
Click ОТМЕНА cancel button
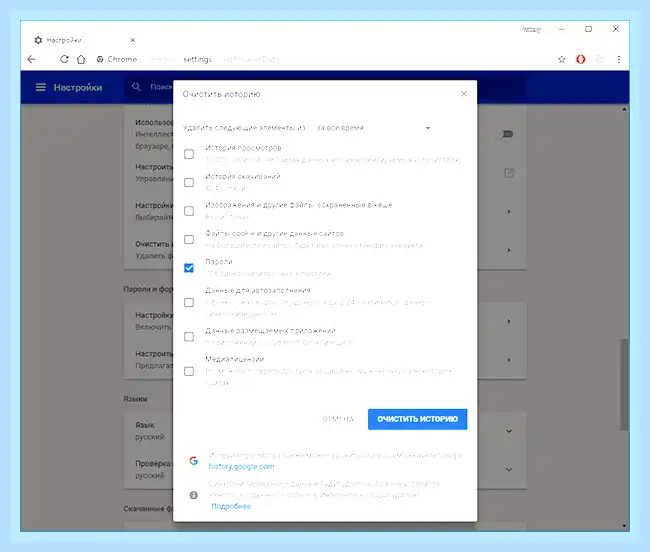click(x=338, y=419)
